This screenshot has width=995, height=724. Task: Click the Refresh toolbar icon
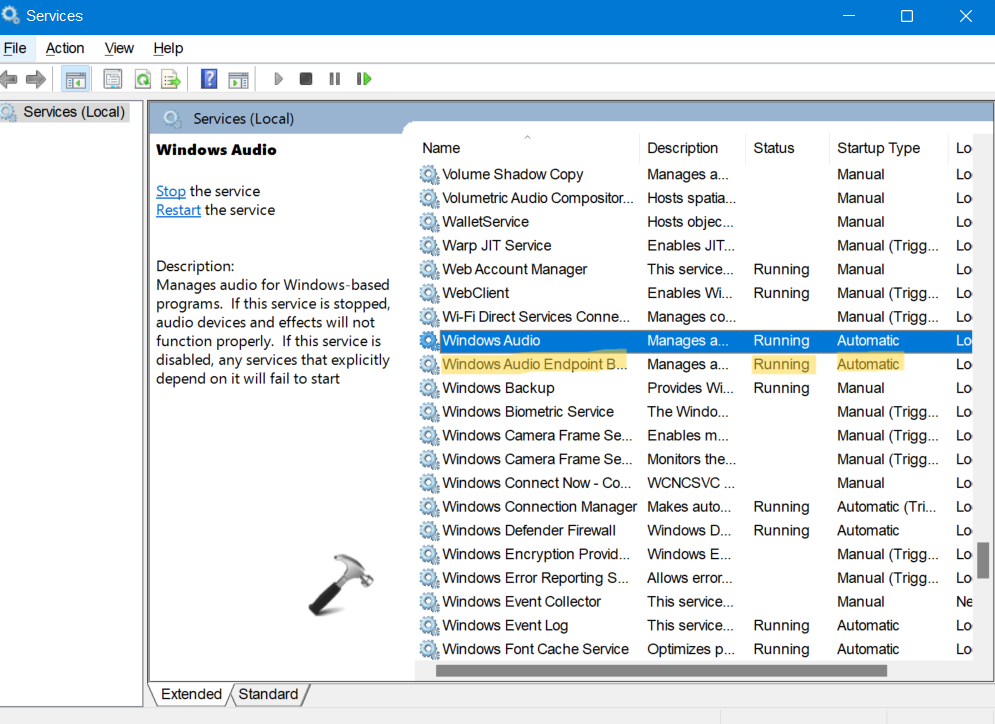(142, 79)
